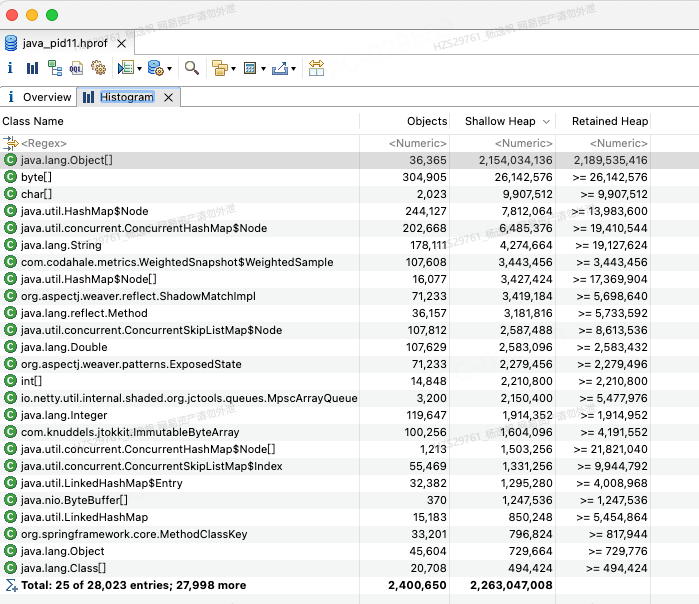This screenshot has width=699, height=604.
Task: Open dropdown arrow next to calculator icon
Action: [x=263, y=69]
